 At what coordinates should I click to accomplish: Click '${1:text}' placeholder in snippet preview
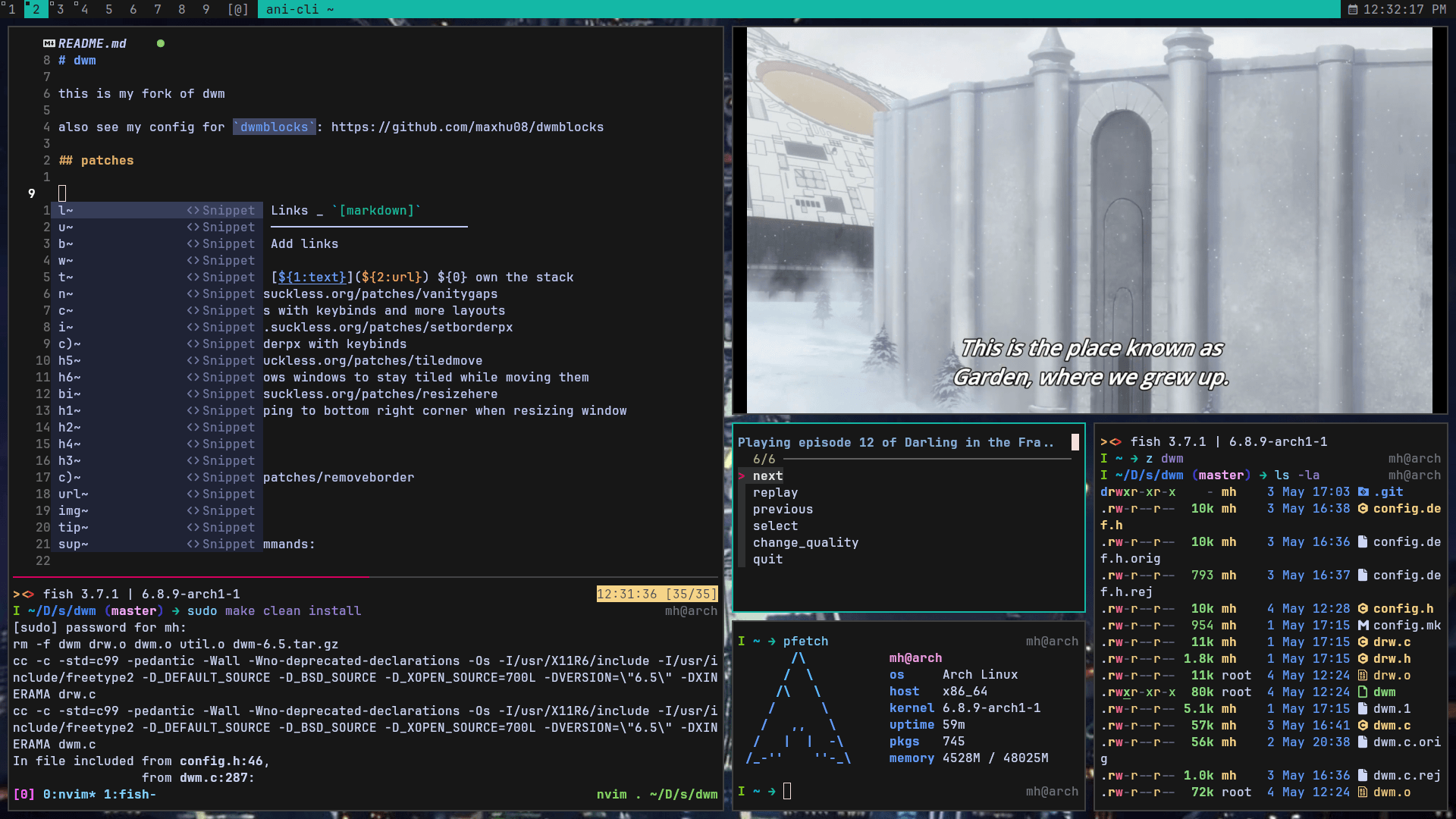coord(312,277)
